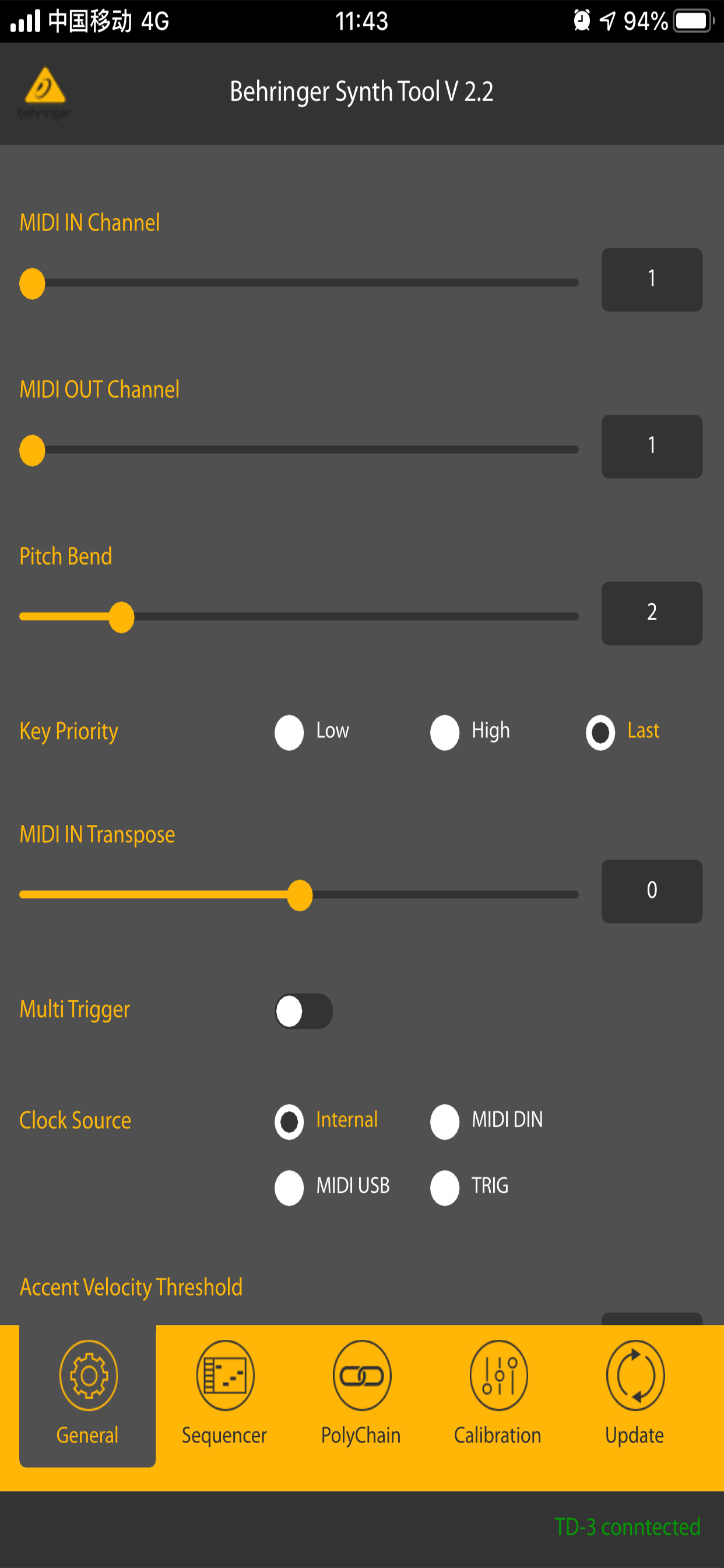Toggle the Multi Trigger switch
Screen dimensions: 724x1568
tap(304, 1011)
